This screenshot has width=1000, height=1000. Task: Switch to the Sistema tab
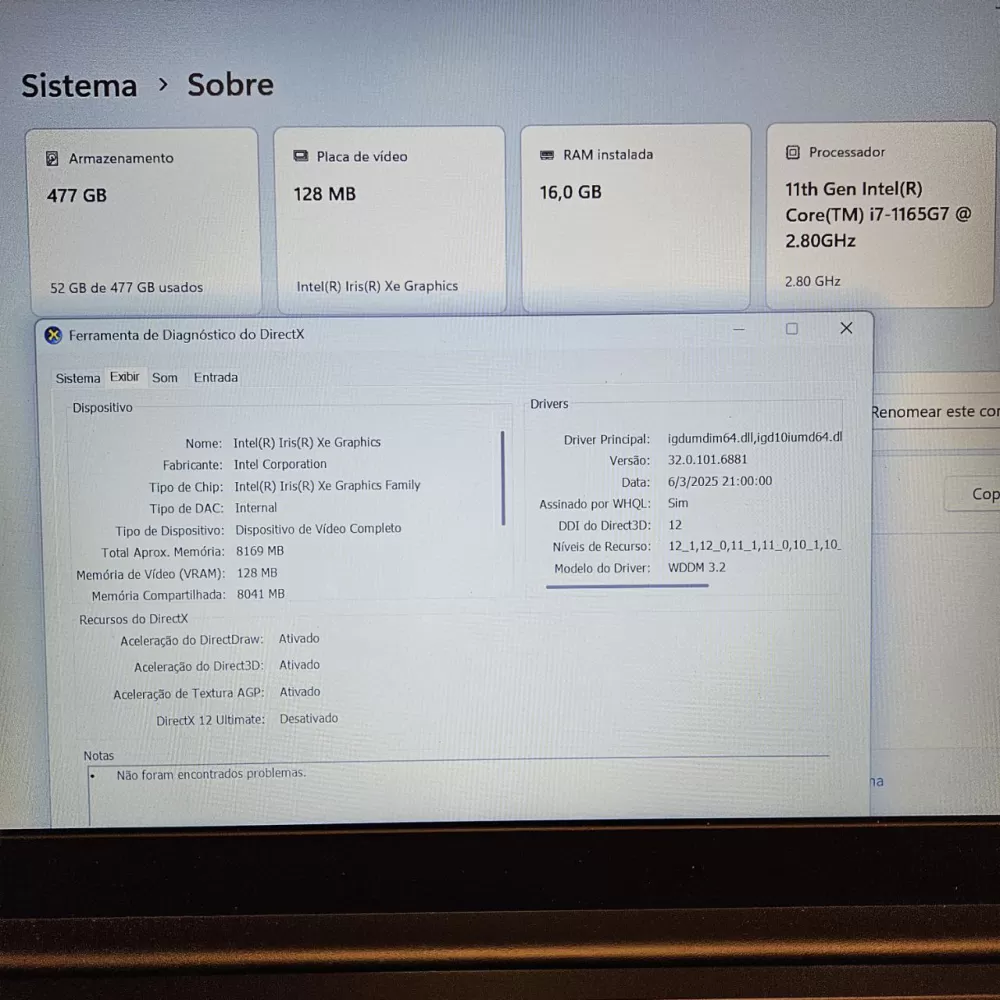78,378
